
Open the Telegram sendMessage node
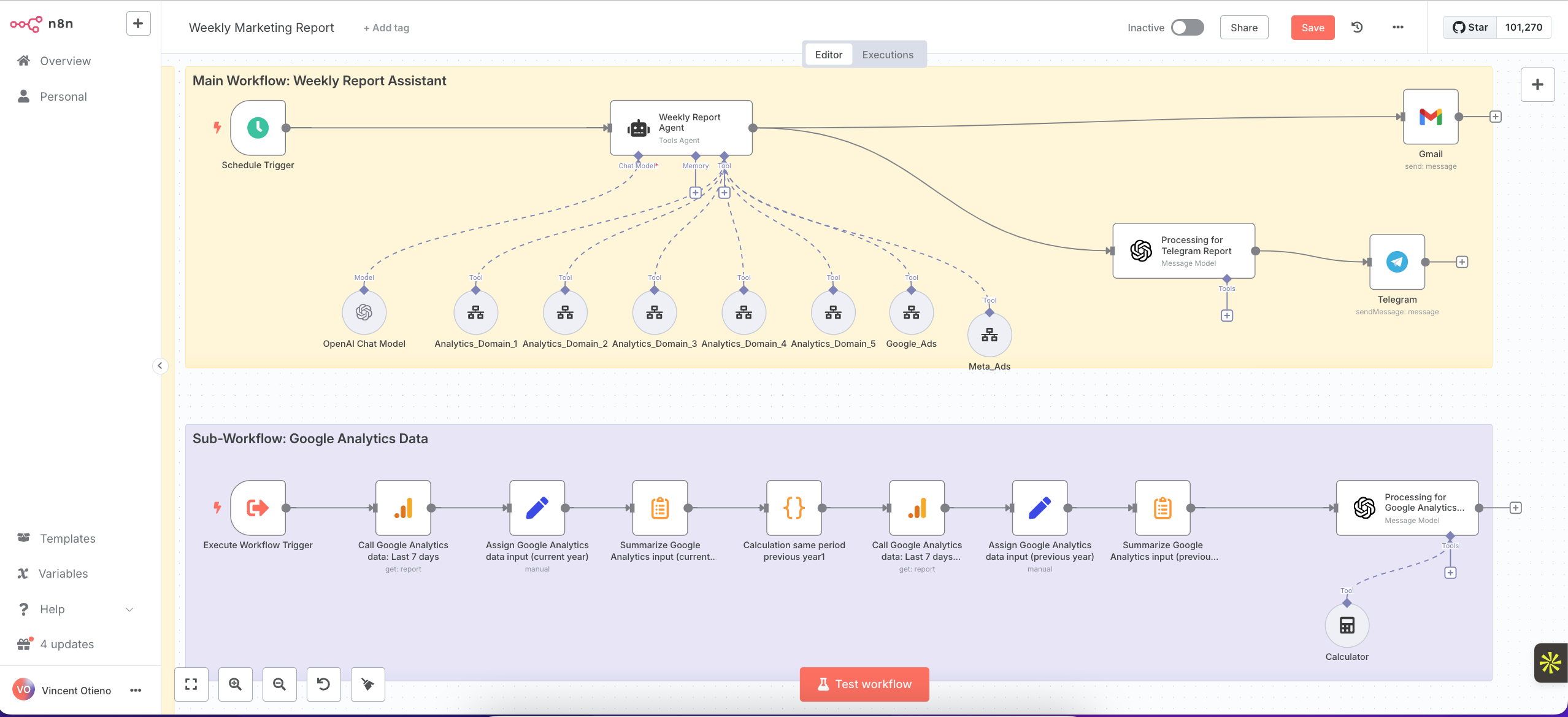(x=1396, y=262)
